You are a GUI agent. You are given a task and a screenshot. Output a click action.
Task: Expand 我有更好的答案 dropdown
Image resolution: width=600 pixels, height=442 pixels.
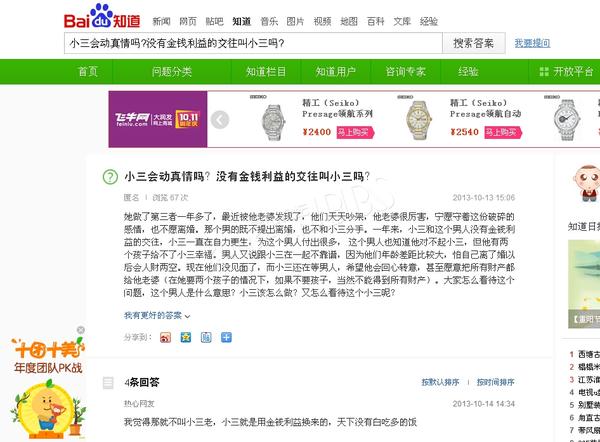[x=157, y=315]
